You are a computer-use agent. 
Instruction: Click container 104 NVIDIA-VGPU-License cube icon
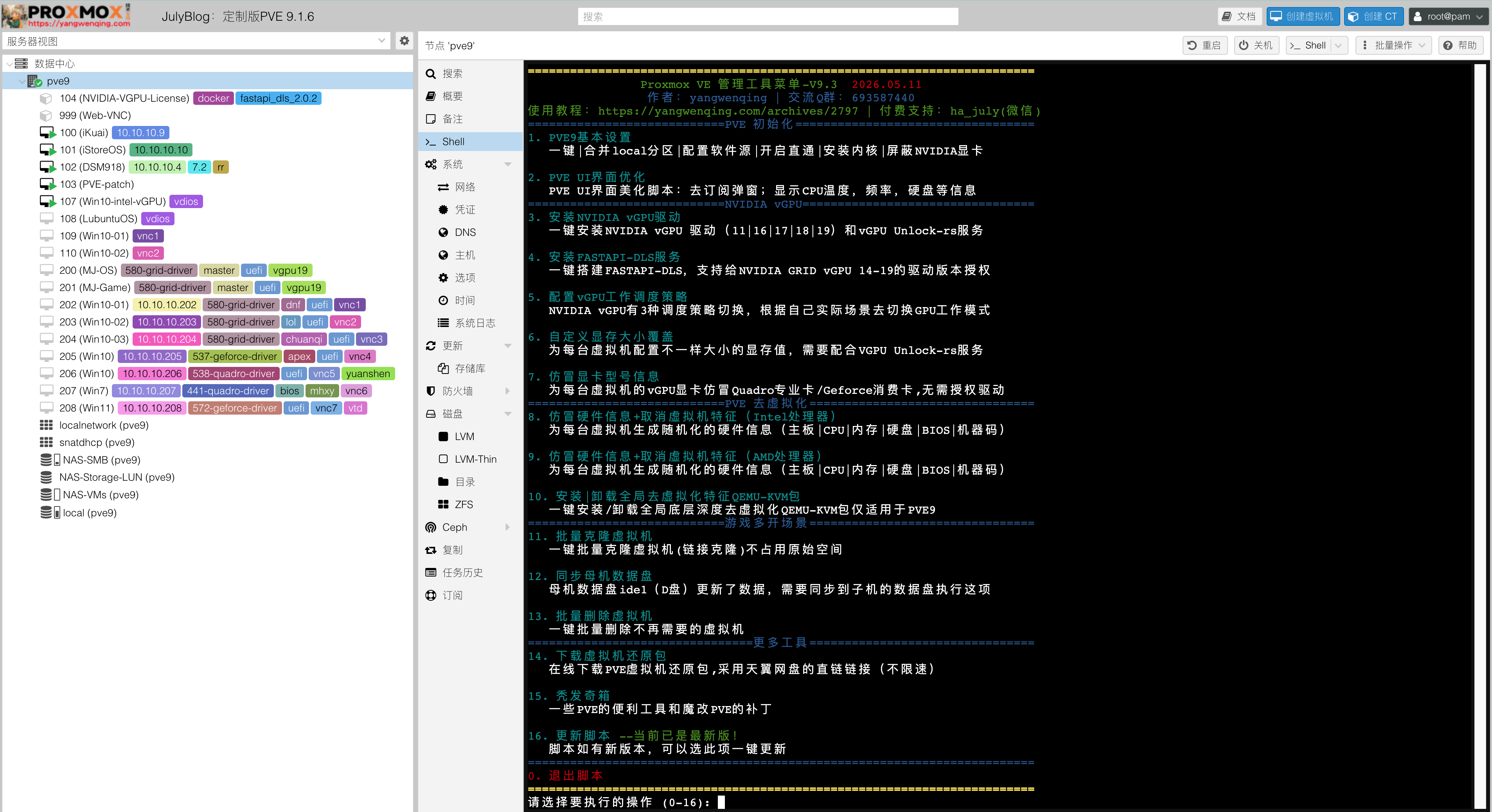(x=46, y=99)
